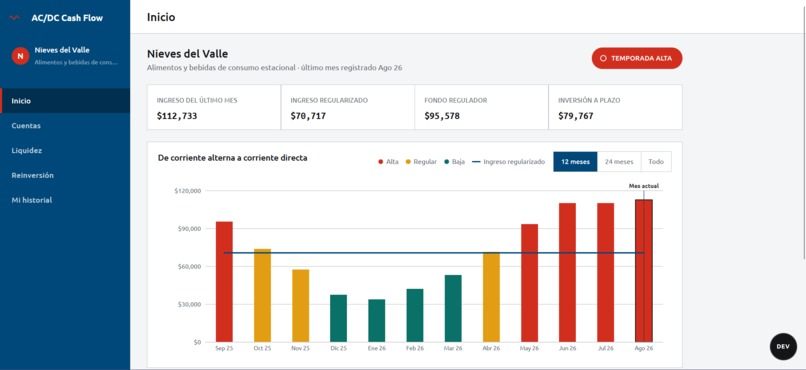Click the INVERSIÓN A PLAZO card
Image resolution: width=806 pixels, height=370 pixels.
[615, 107]
